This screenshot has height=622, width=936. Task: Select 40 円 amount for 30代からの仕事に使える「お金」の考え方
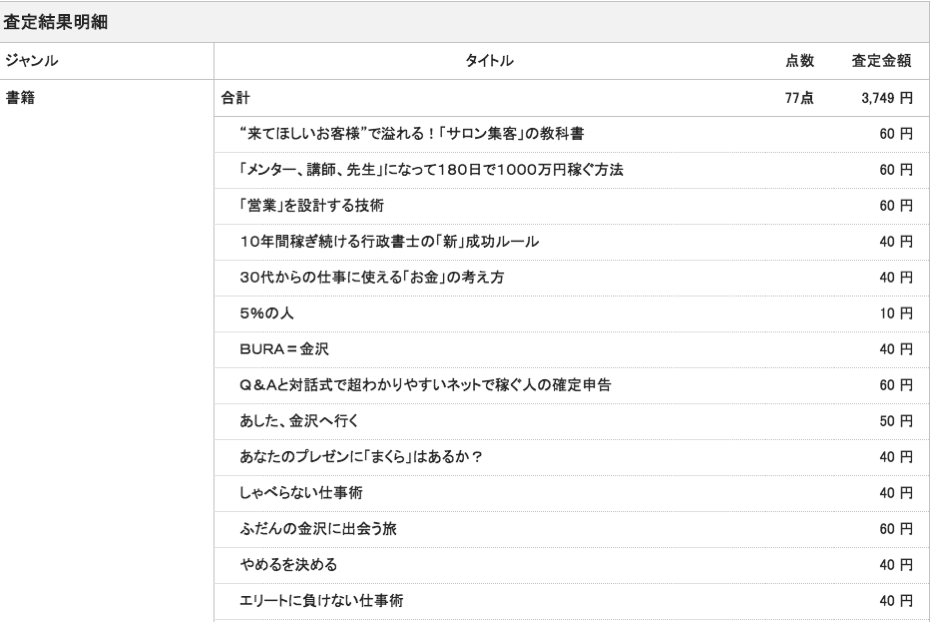[x=896, y=277]
